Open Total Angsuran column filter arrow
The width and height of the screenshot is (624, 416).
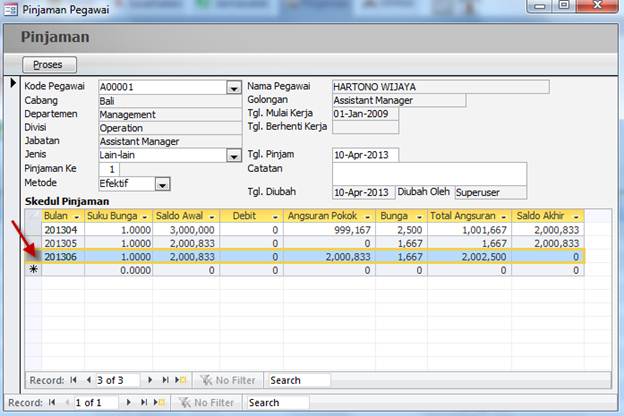(503, 217)
